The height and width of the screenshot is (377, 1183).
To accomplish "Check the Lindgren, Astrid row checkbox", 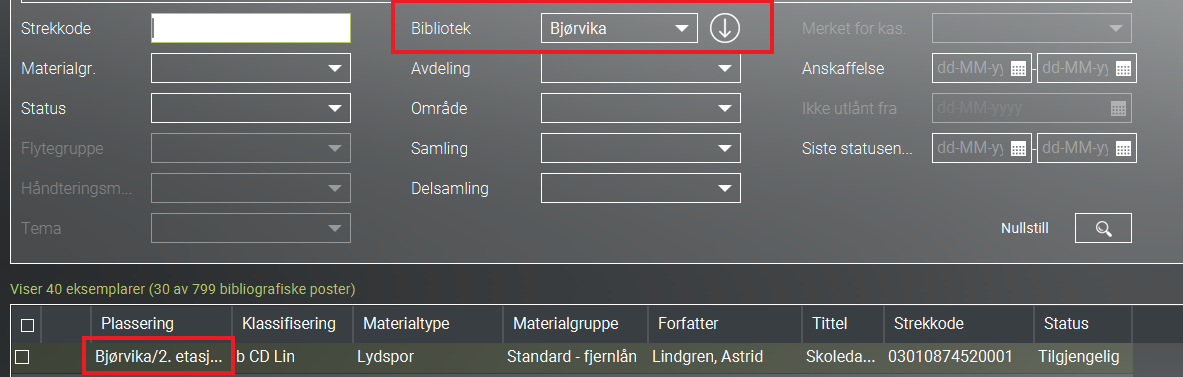I will [x=22, y=357].
